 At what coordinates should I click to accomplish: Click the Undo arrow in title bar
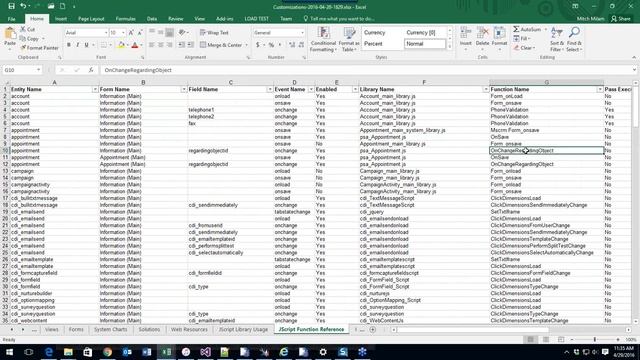tap(23, 6)
